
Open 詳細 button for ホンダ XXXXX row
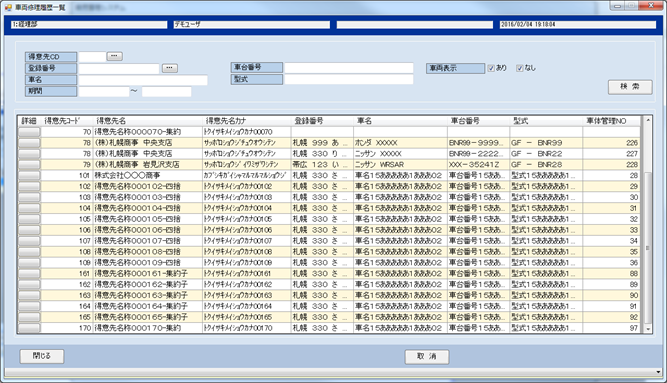click(29, 143)
